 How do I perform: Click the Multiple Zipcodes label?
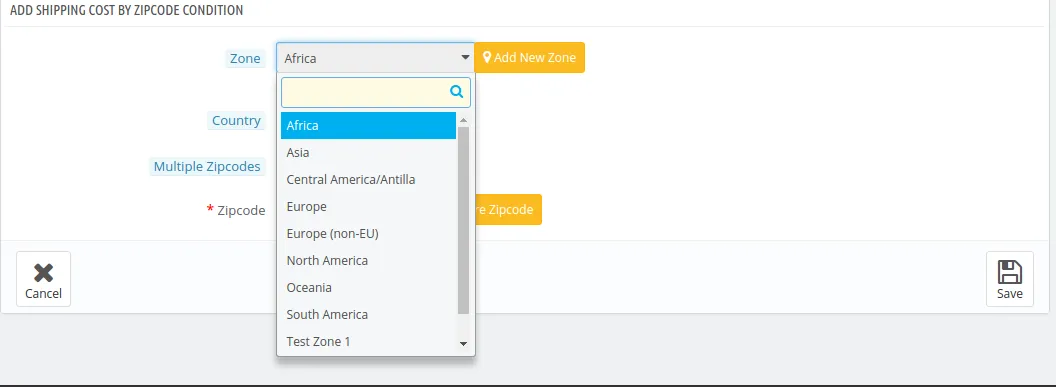click(207, 167)
